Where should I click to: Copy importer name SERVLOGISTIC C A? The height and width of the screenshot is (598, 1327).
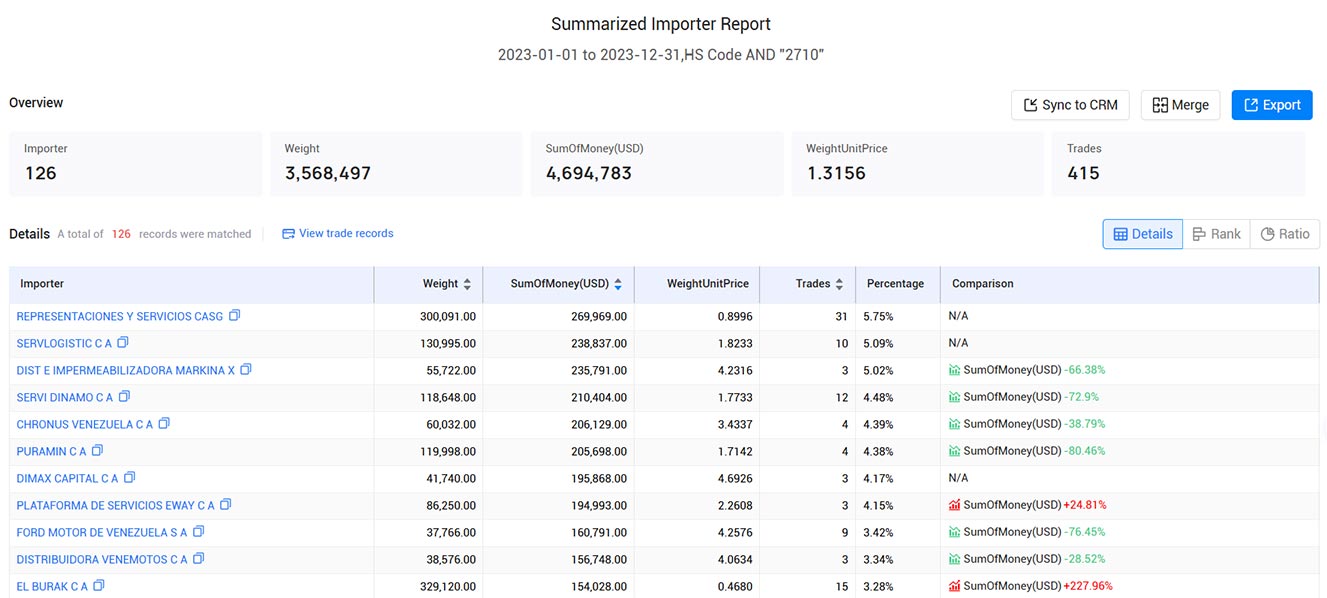123,343
